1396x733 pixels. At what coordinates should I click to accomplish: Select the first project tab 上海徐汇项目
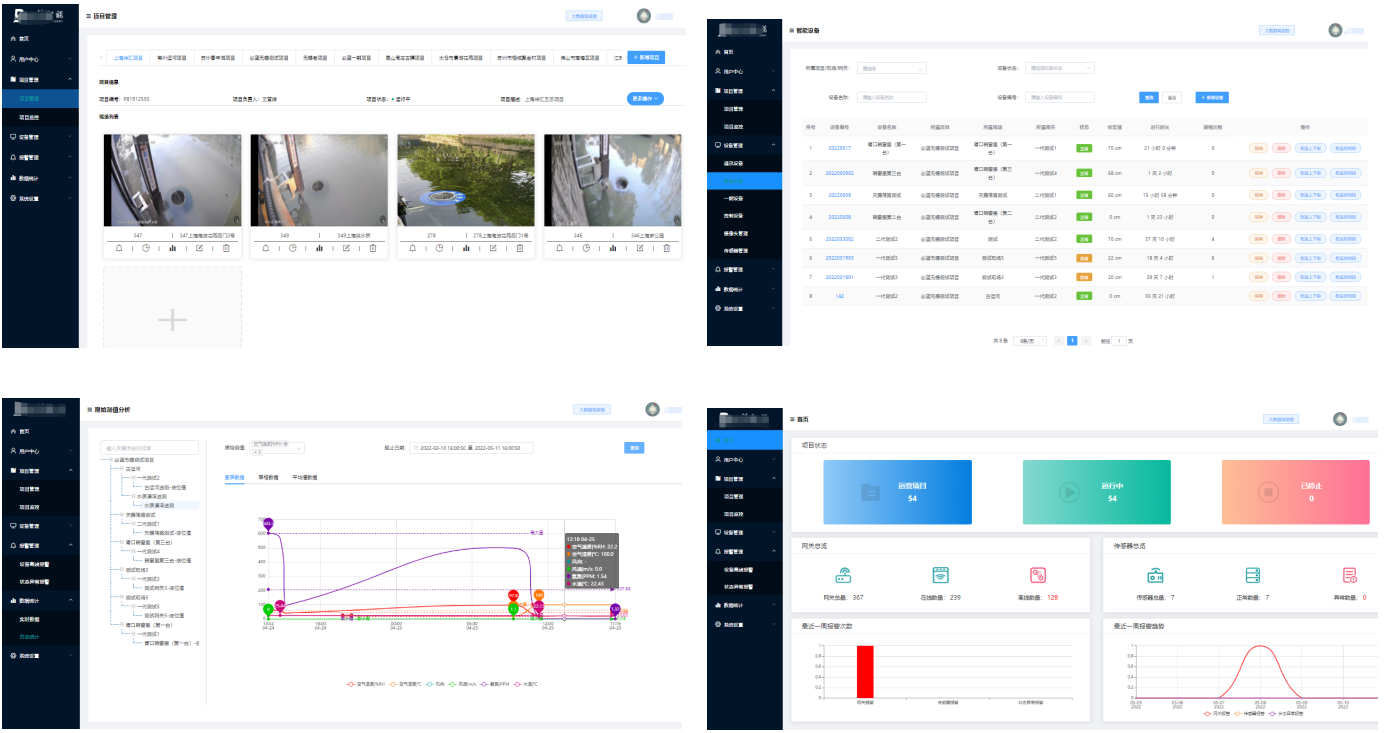click(128, 58)
